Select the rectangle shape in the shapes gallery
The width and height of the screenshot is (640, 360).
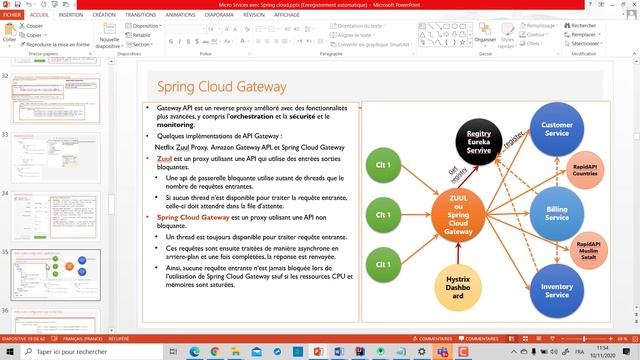click(x=447, y=26)
